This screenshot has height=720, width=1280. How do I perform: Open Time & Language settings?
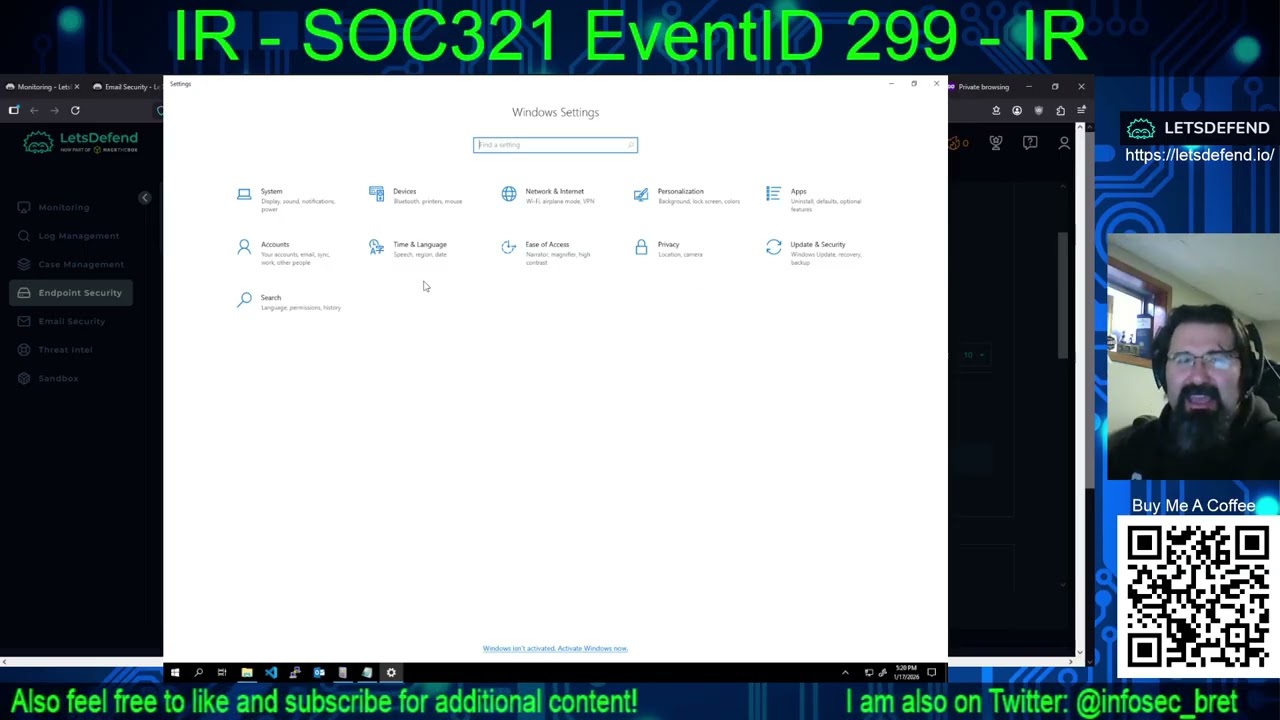(410, 249)
